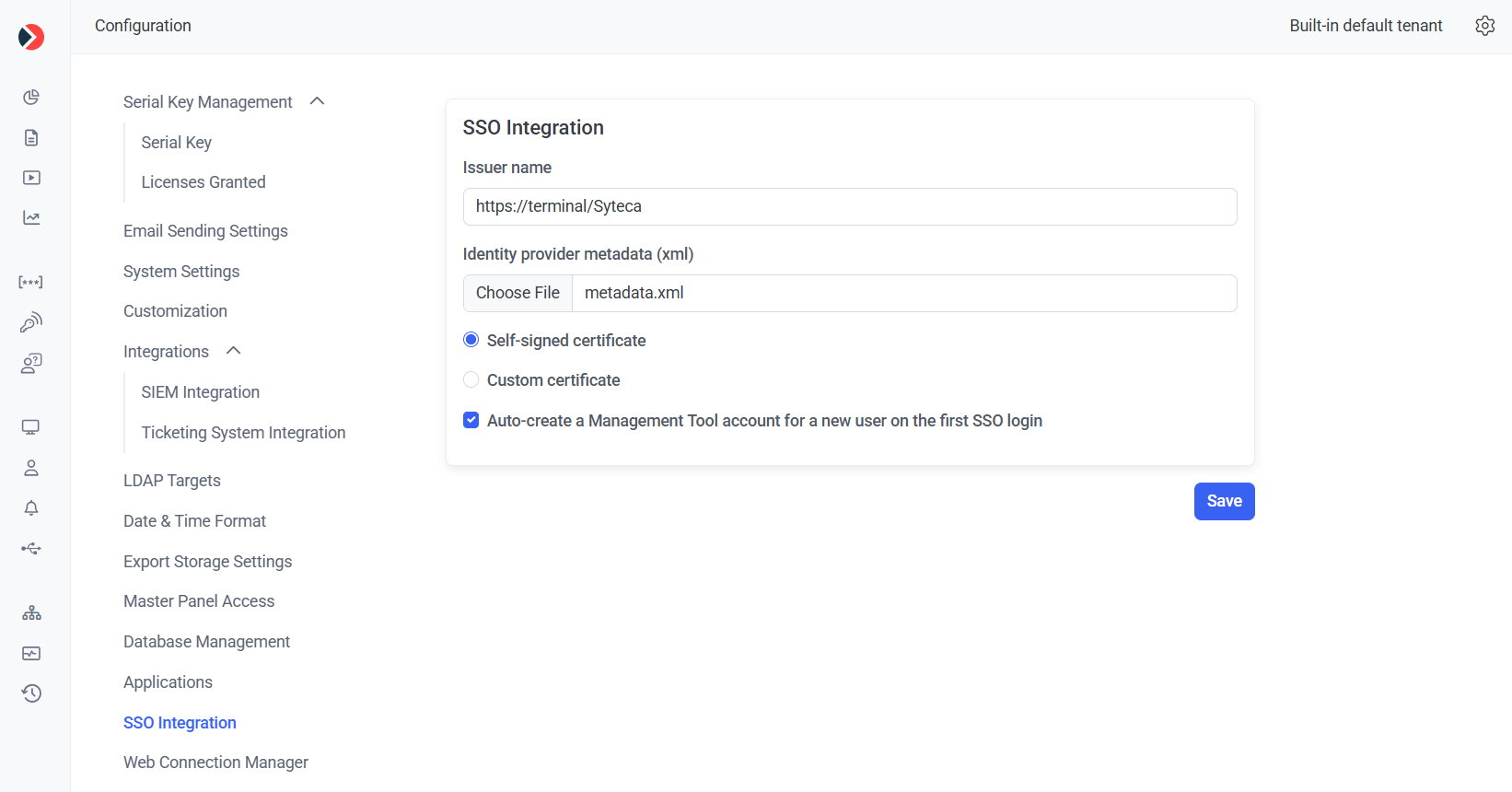Image resolution: width=1512 pixels, height=792 pixels.
Task: Open the password vault asterisks icon
Action: click(31, 283)
